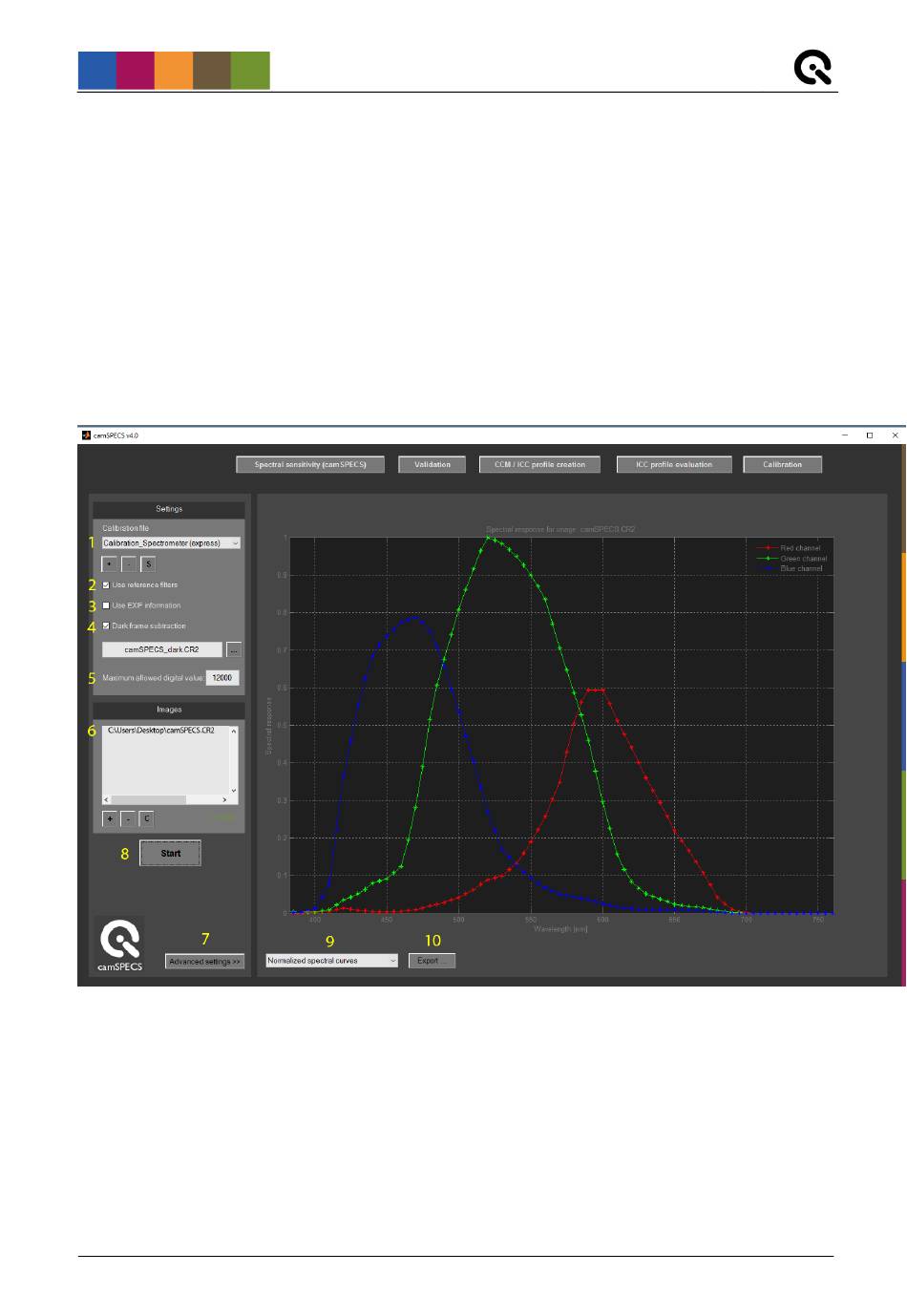Close the camSPECS window

coord(895,435)
